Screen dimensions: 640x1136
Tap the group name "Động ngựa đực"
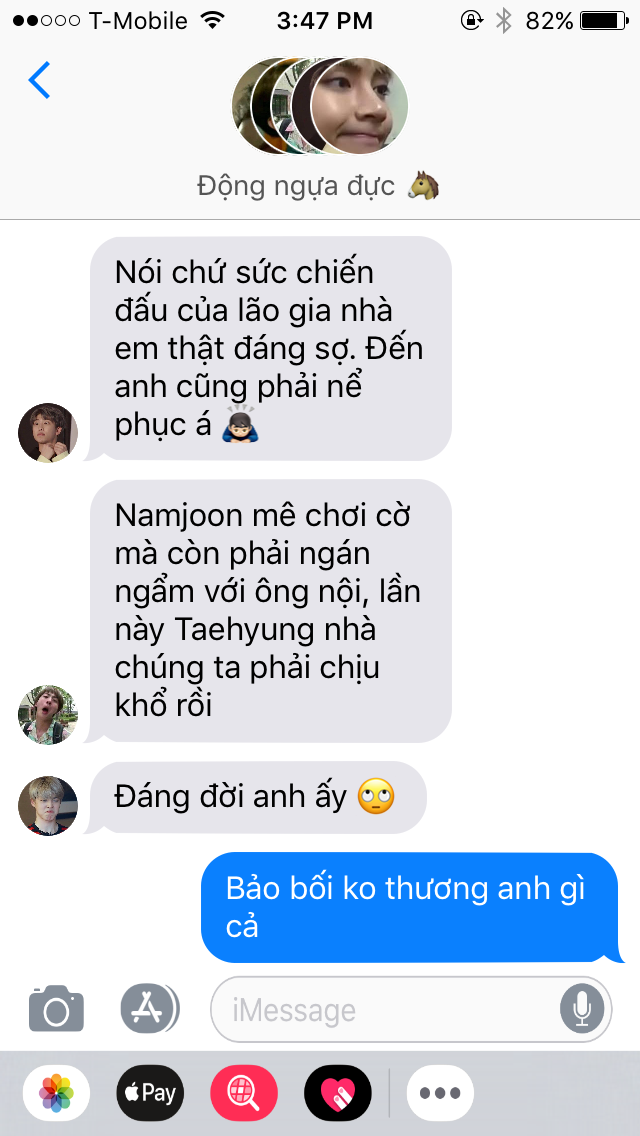click(x=296, y=186)
